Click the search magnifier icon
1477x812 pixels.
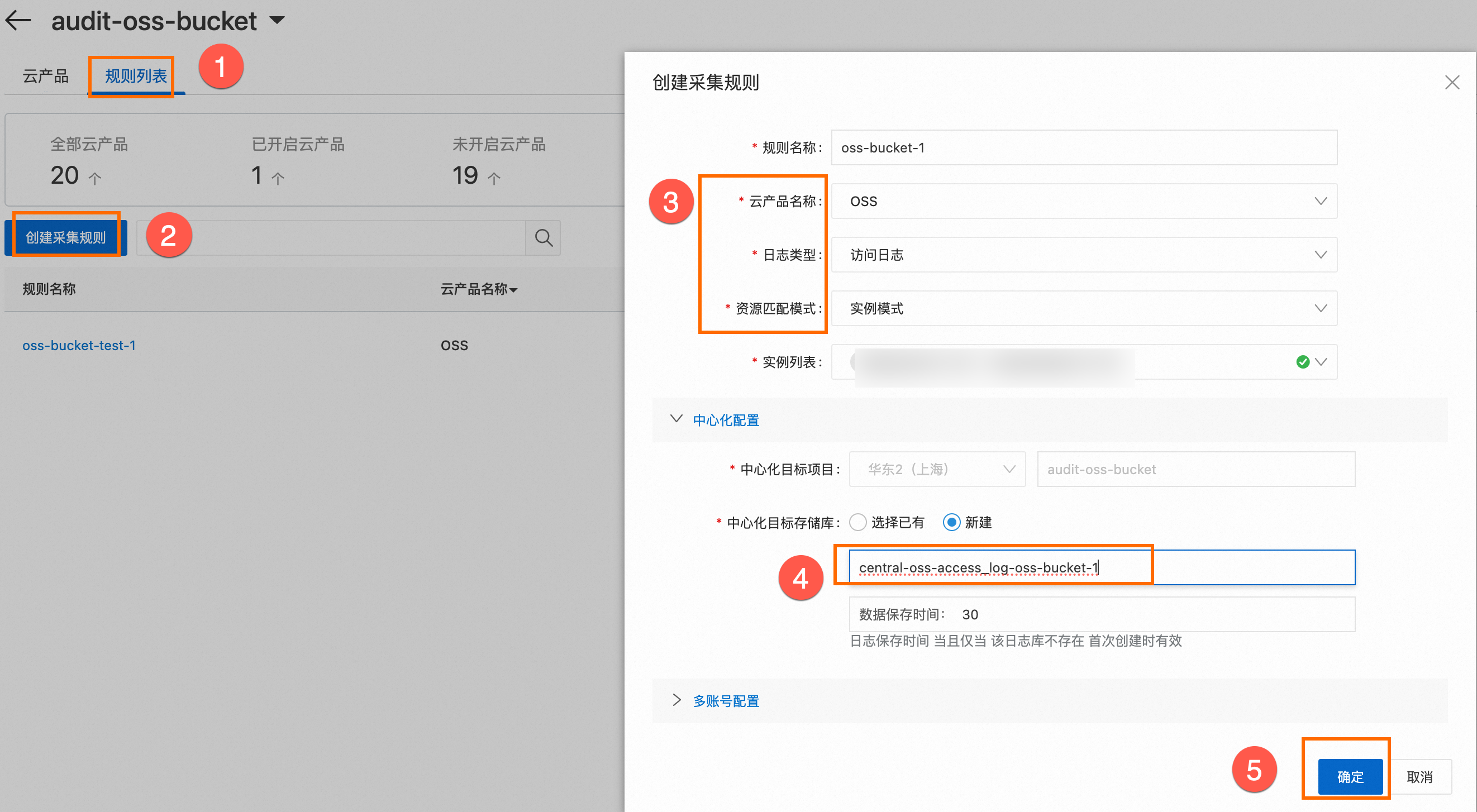[x=543, y=237]
